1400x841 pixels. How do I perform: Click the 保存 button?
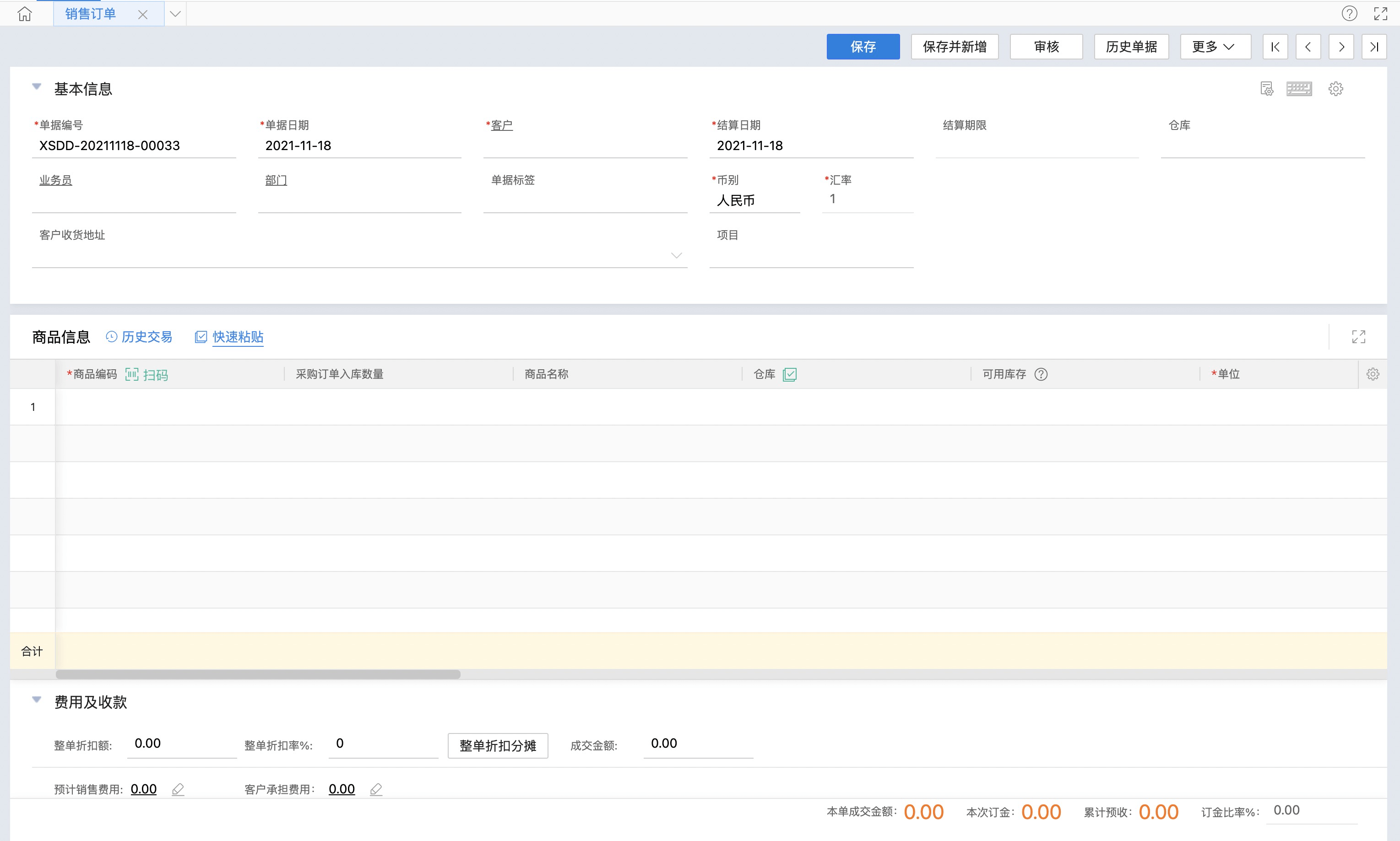[863, 47]
